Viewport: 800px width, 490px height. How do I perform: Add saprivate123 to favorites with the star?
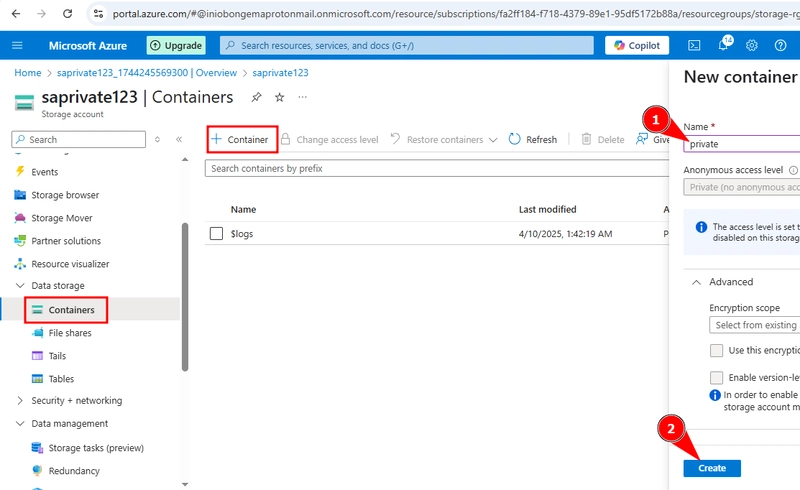click(x=279, y=97)
